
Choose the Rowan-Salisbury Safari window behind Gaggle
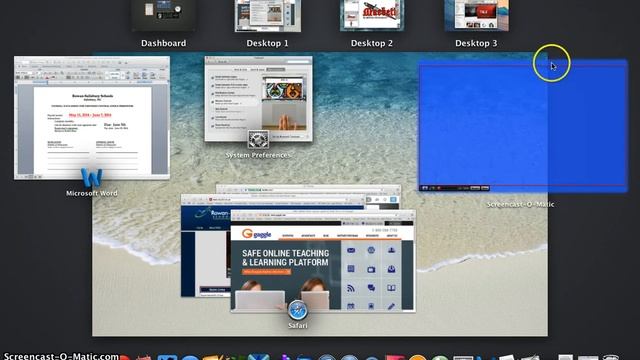(205, 245)
